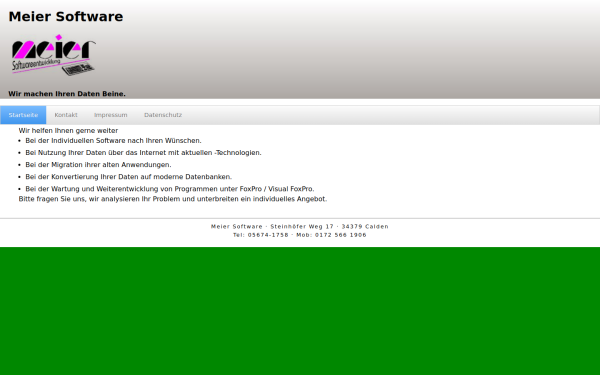Viewport: 600px width, 375px height.
Task: Click the 'Wir helfen Ihnen gerne weiter' text
Action: point(68,130)
